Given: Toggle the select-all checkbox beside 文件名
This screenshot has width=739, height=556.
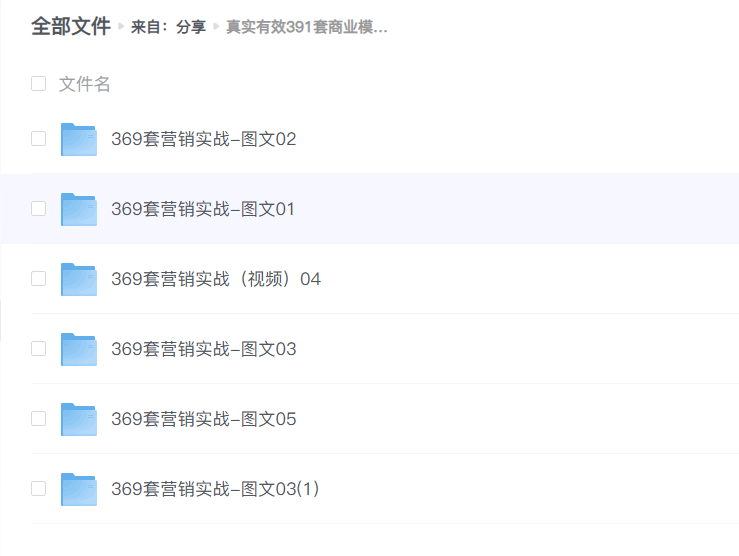Looking at the screenshot, I should tap(39, 84).
